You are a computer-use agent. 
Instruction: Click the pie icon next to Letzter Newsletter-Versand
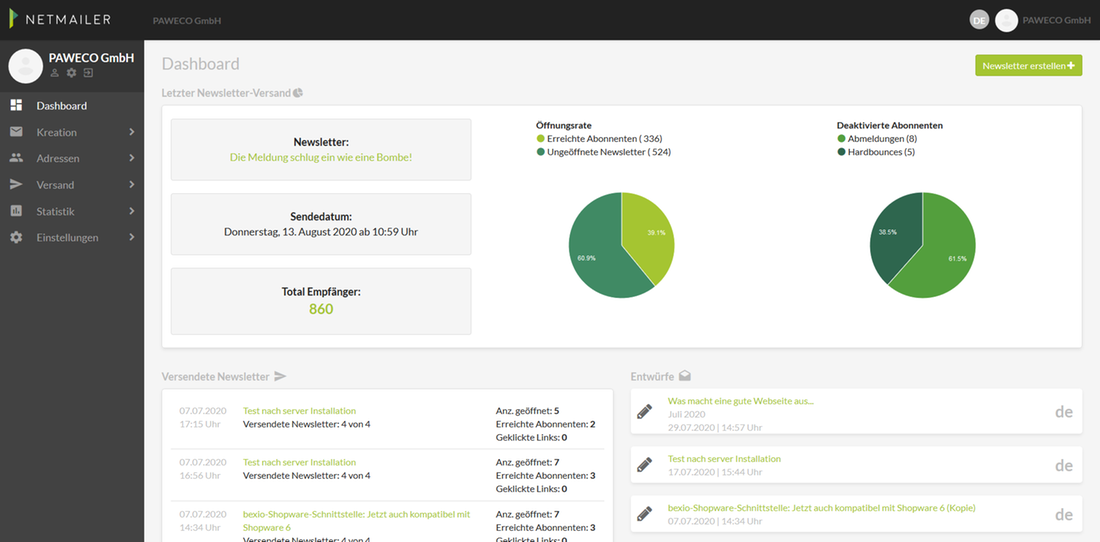(x=298, y=93)
